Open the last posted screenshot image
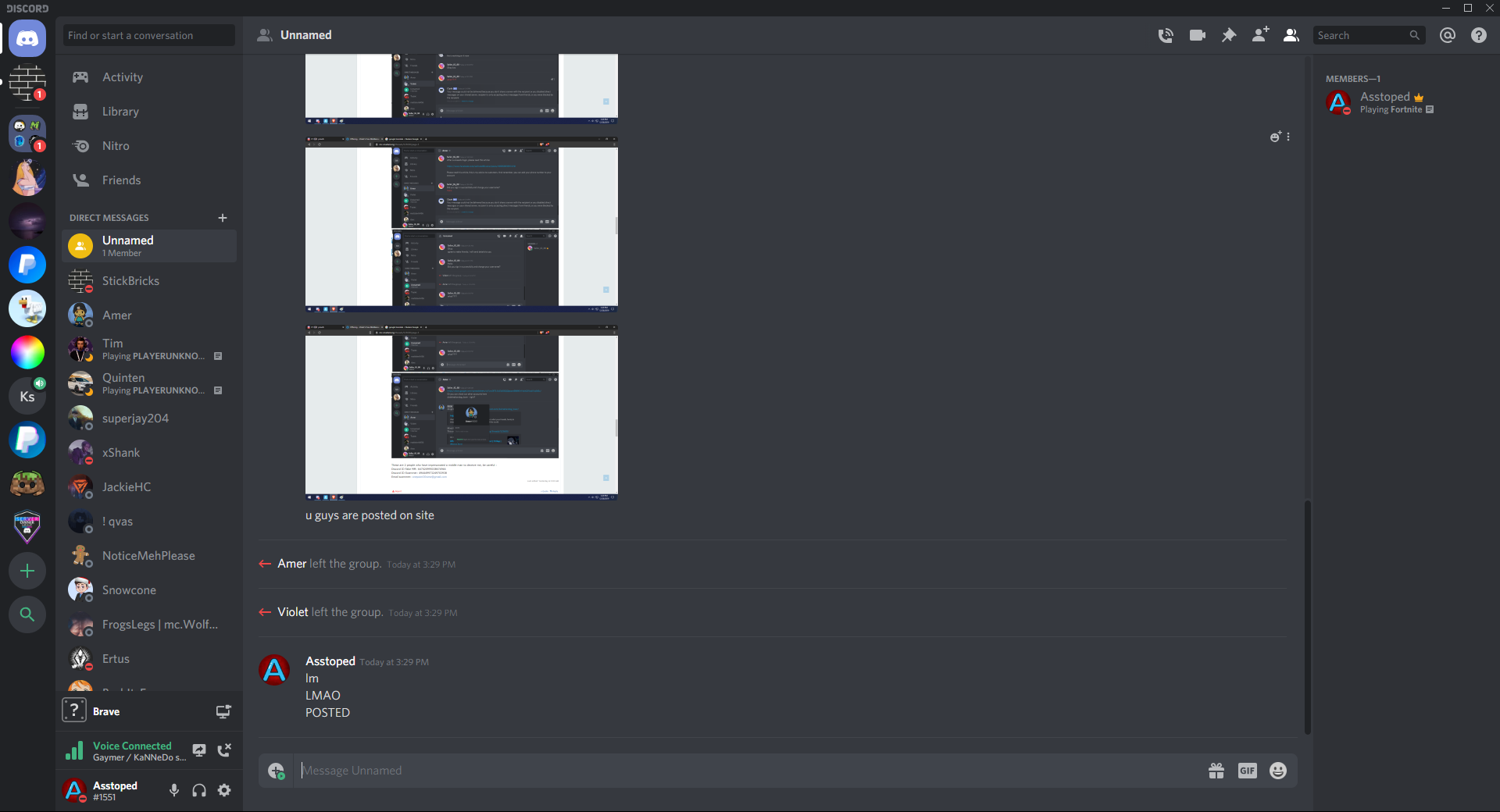This screenshot has width=1500, height=812. tap(461, 412)
